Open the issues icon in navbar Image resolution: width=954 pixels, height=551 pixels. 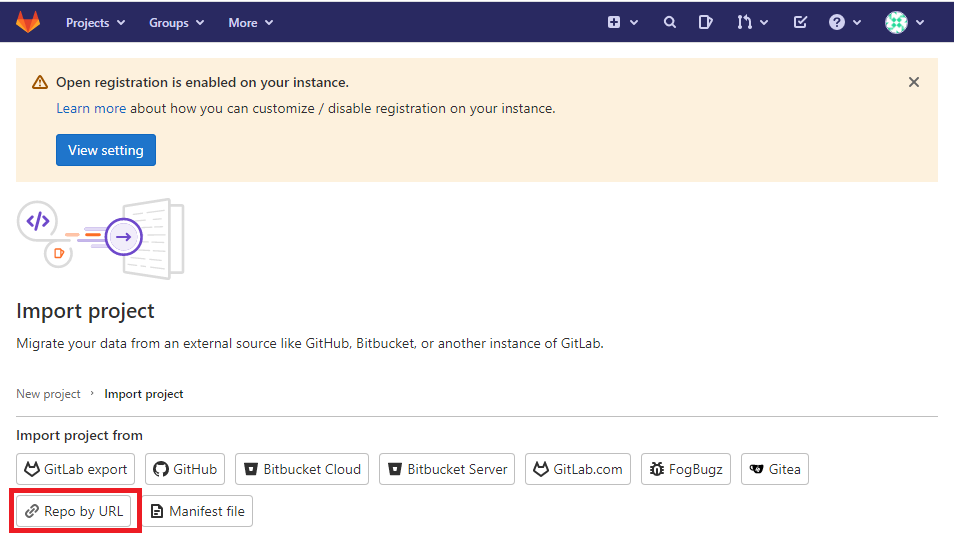point(705,23)
